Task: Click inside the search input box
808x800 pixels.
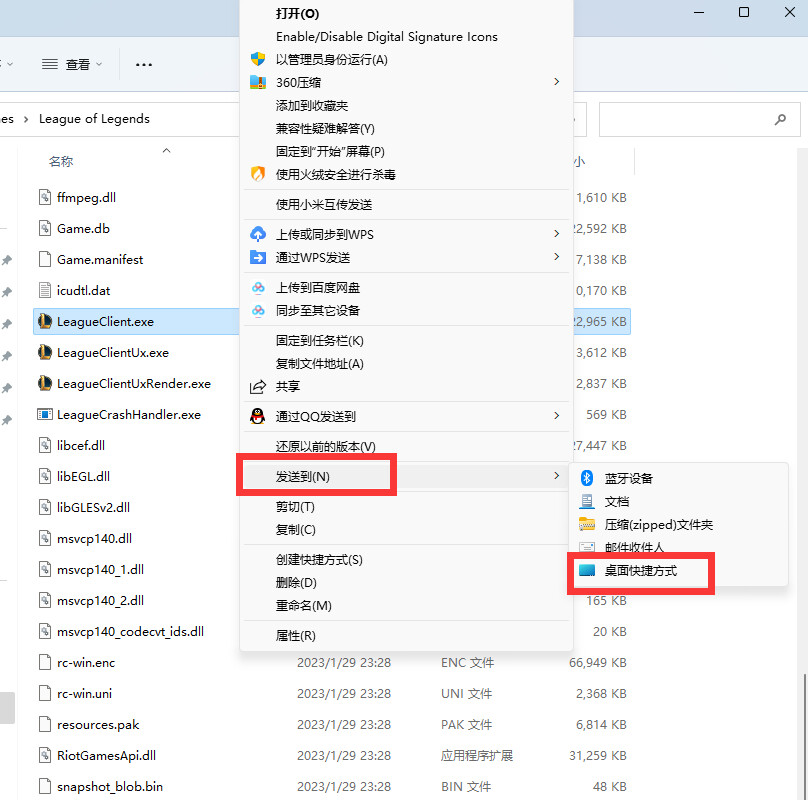Action: click(x=699, y=119)
